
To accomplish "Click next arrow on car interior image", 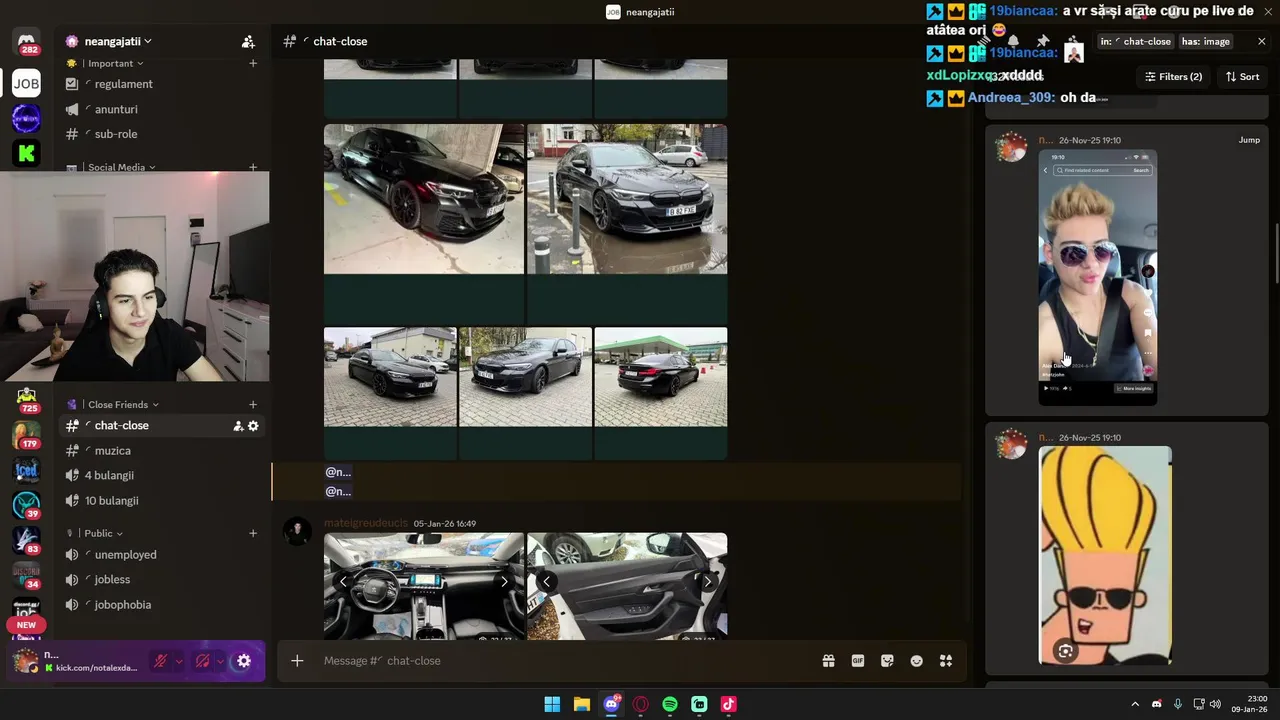I will (x=504, y=581).
